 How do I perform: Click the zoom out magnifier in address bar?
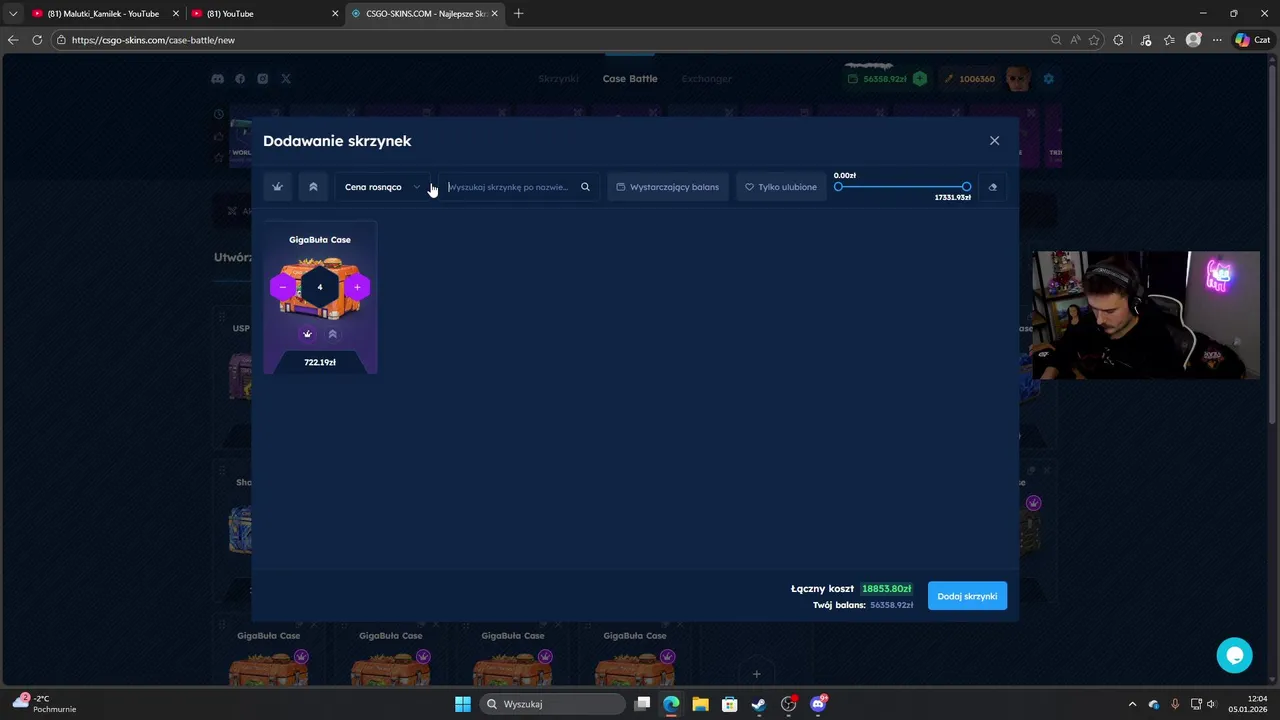click(x=1056, y=40)
